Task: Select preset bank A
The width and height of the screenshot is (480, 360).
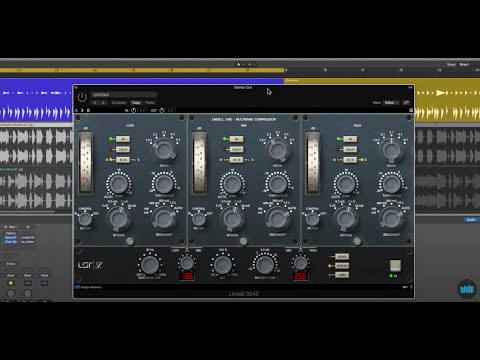Action: (76, 110)
